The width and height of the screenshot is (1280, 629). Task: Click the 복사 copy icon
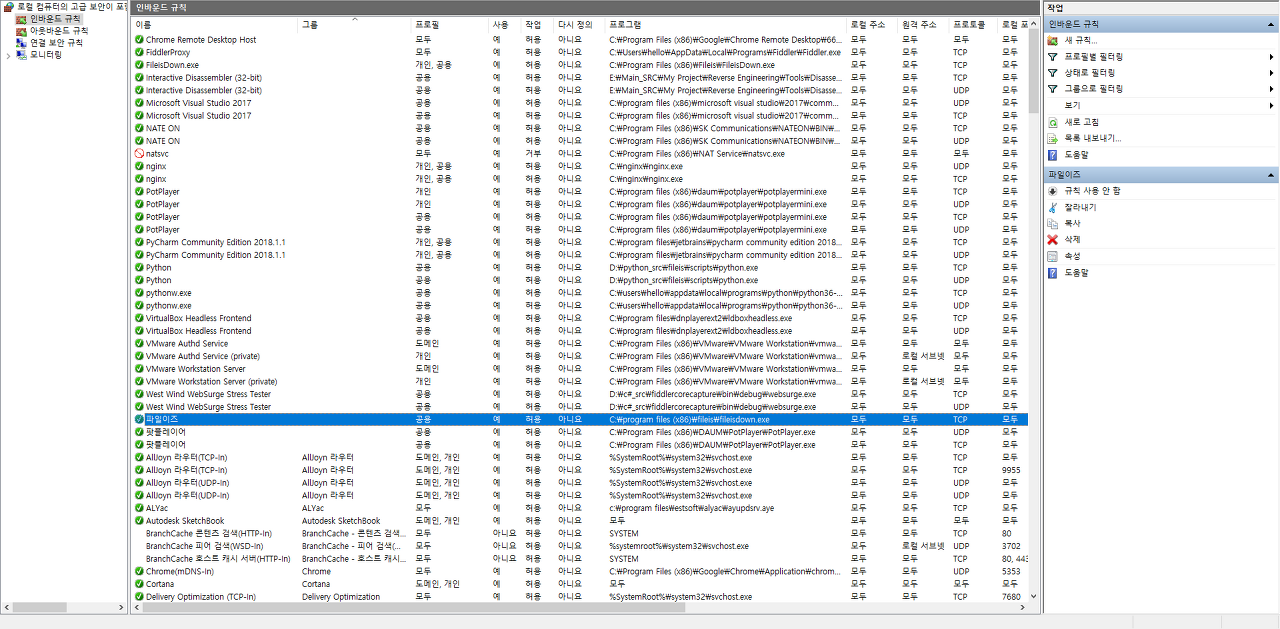tap(1052, 223)
